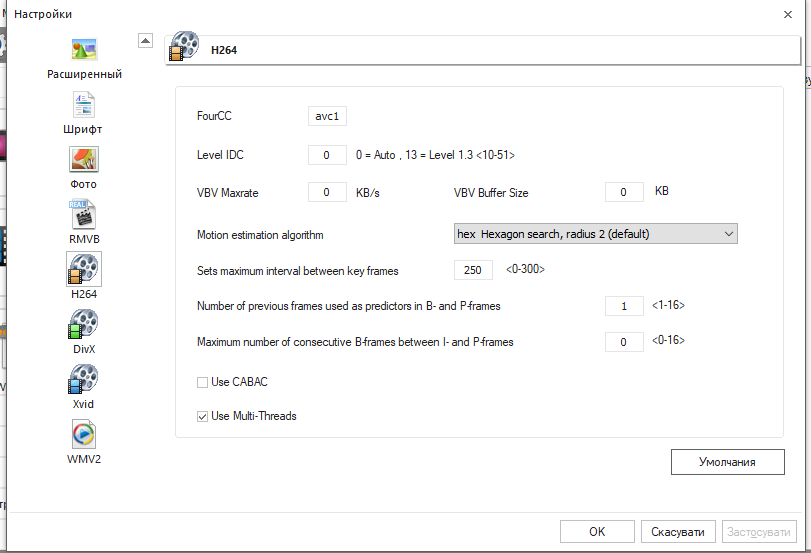811x553 pixels.
Task: Click the H264 title in the header bar
Action: tap(223, 50)
